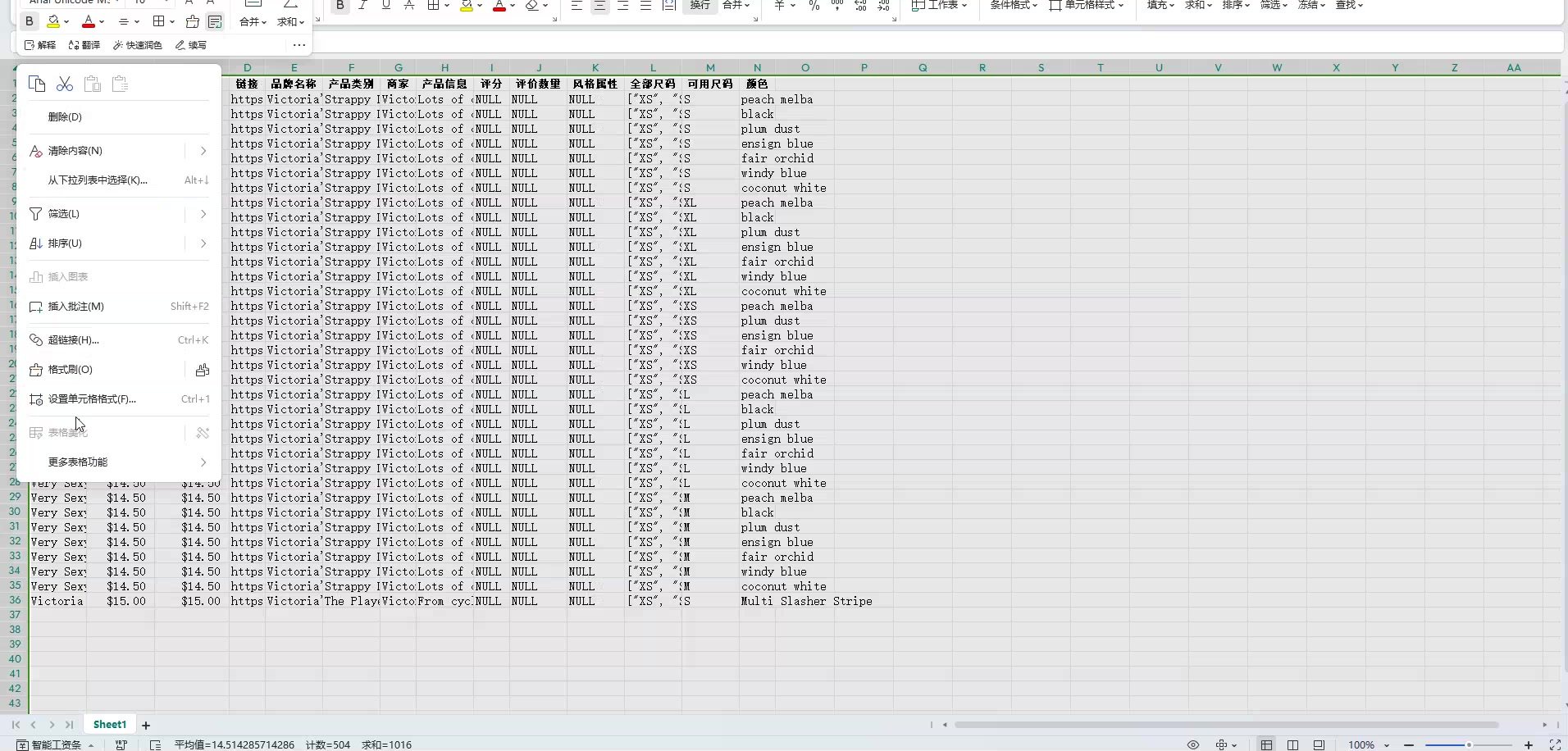Toggle 换行 wrap text in the ribbon

tap(700, 5)
